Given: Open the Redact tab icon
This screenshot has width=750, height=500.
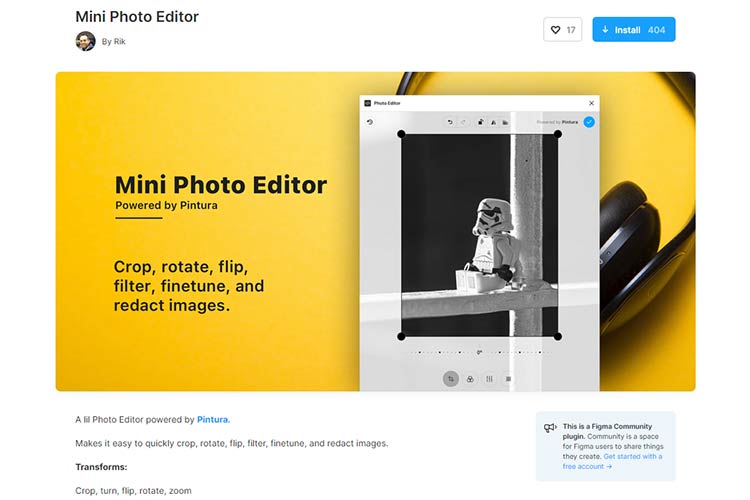Looking at the screenshot, I should [508, 379].
